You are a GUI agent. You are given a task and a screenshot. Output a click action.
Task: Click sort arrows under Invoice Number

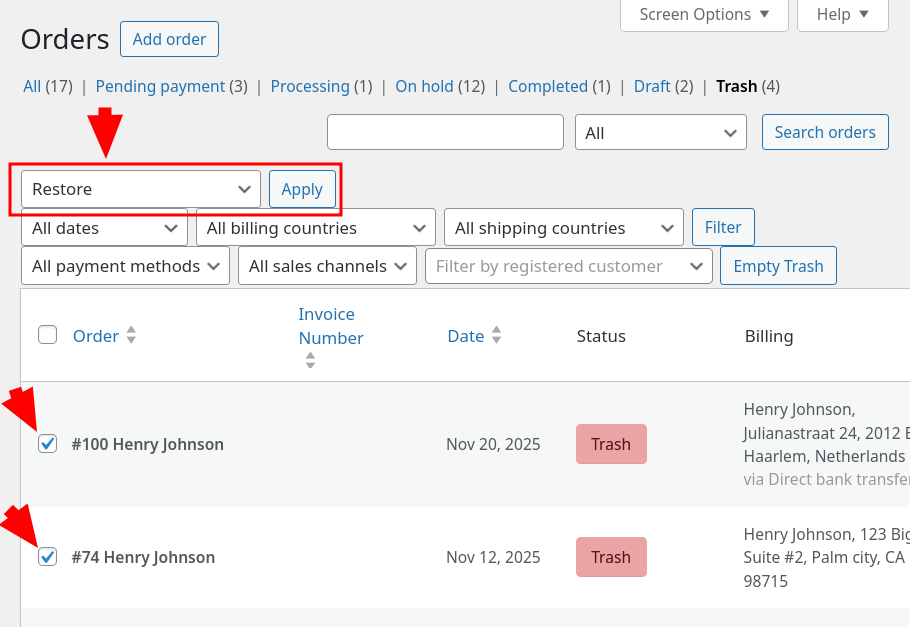pyautogui.click(x=310, y=360)
